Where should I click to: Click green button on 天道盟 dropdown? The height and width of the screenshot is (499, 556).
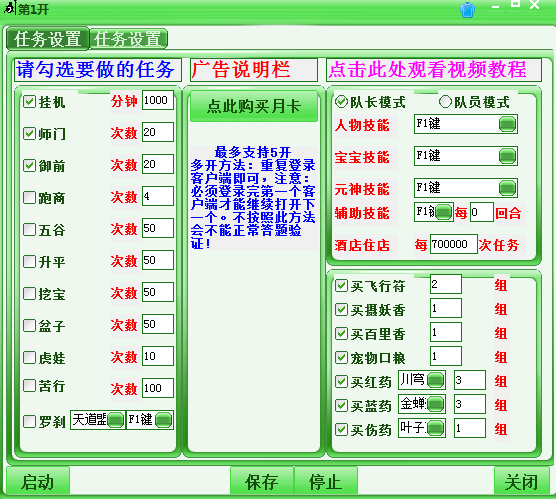[115, 420]
